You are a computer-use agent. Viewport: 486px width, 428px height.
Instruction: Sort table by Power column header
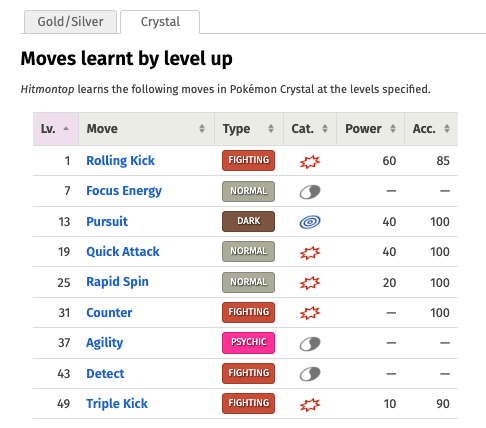pos(370,129)
